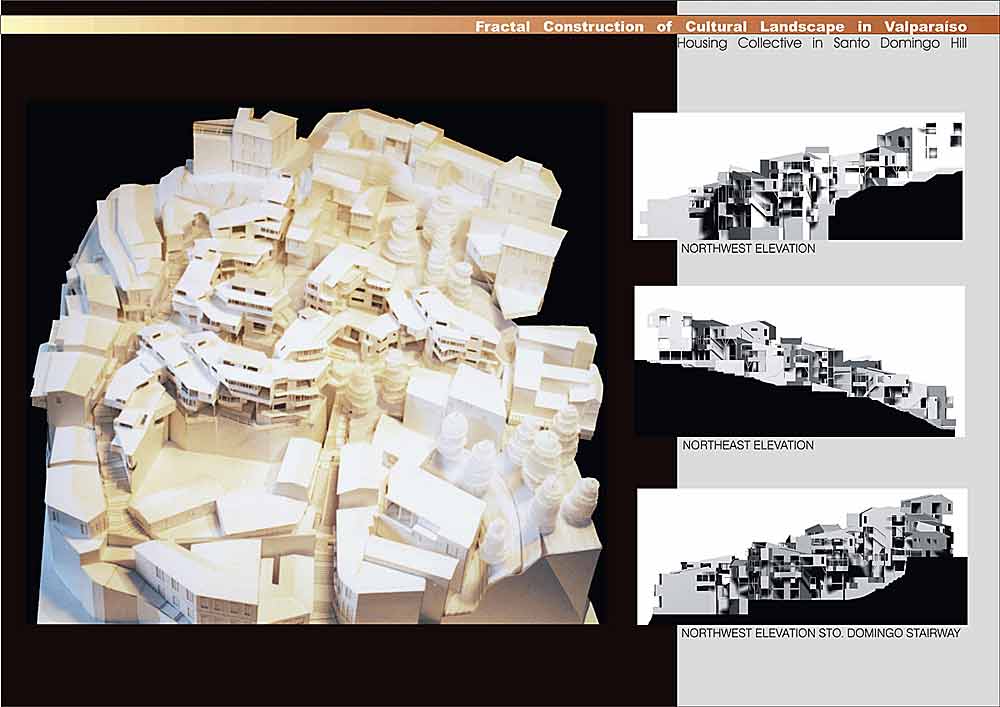Click the 'NORTHWEST ELEVATION' caption
The height and width of the screenshot is (707, 1000).
[x=747, y=249]
